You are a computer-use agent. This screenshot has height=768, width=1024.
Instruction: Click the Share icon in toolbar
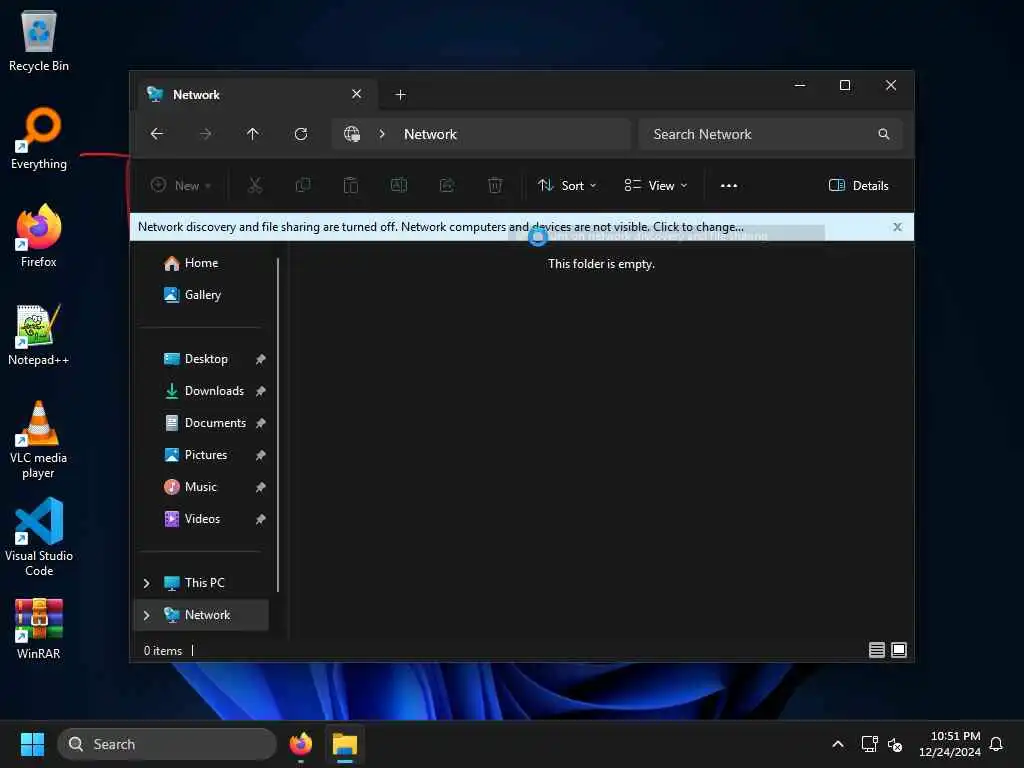tap(447, 185)
